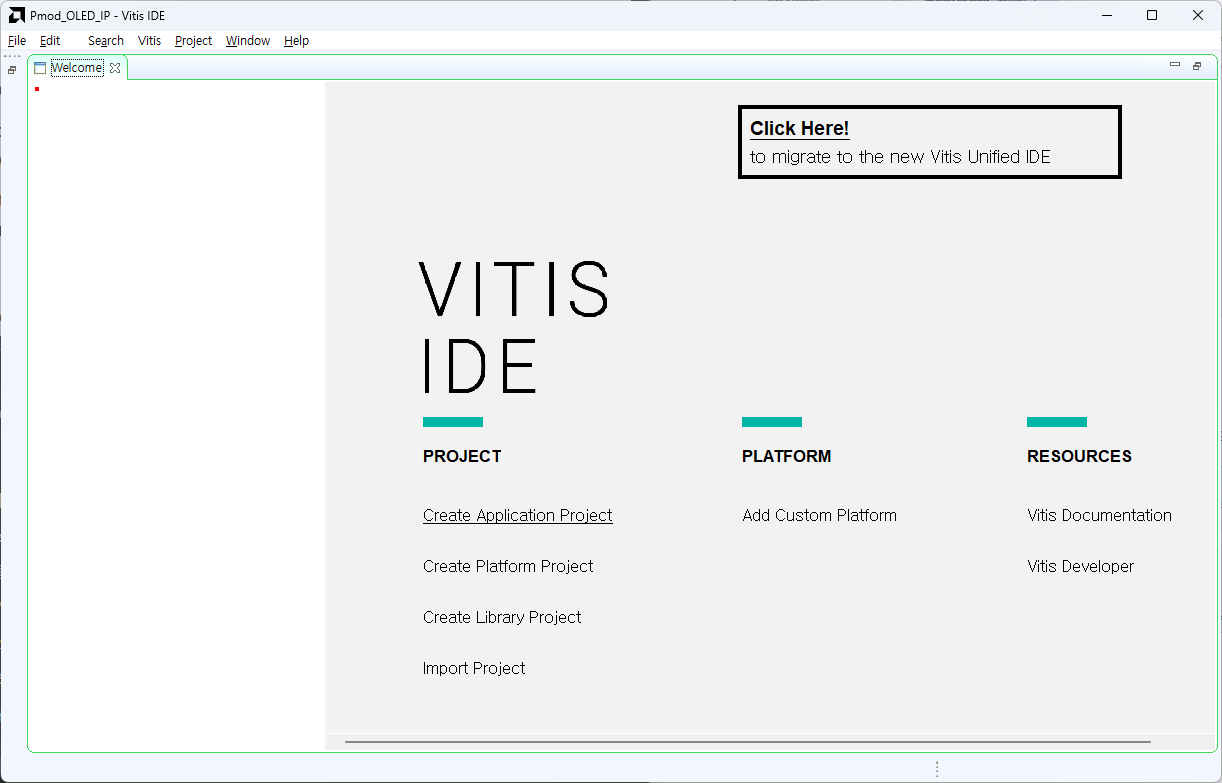
Task: Select the Welcome tab
Action: (77, 68)
